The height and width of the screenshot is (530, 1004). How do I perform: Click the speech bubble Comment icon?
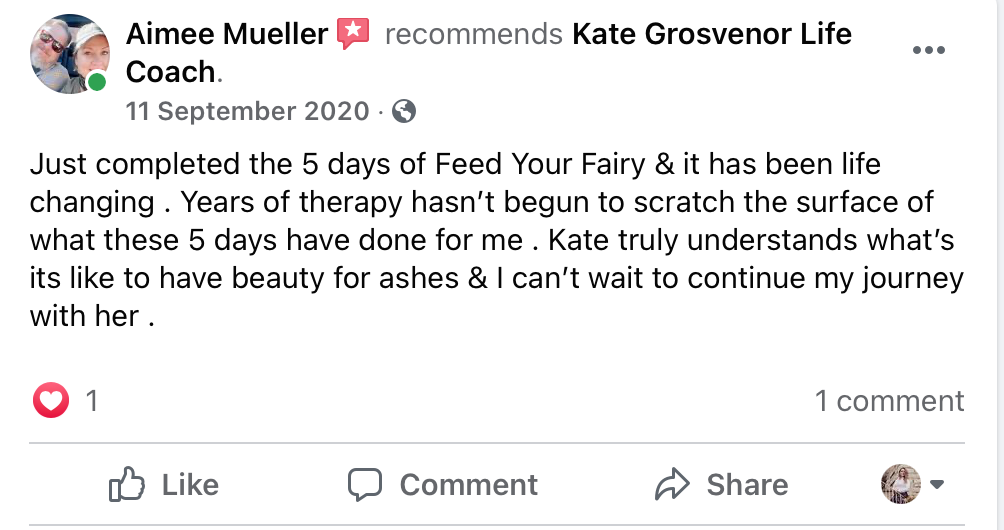[x=365, y=485]
